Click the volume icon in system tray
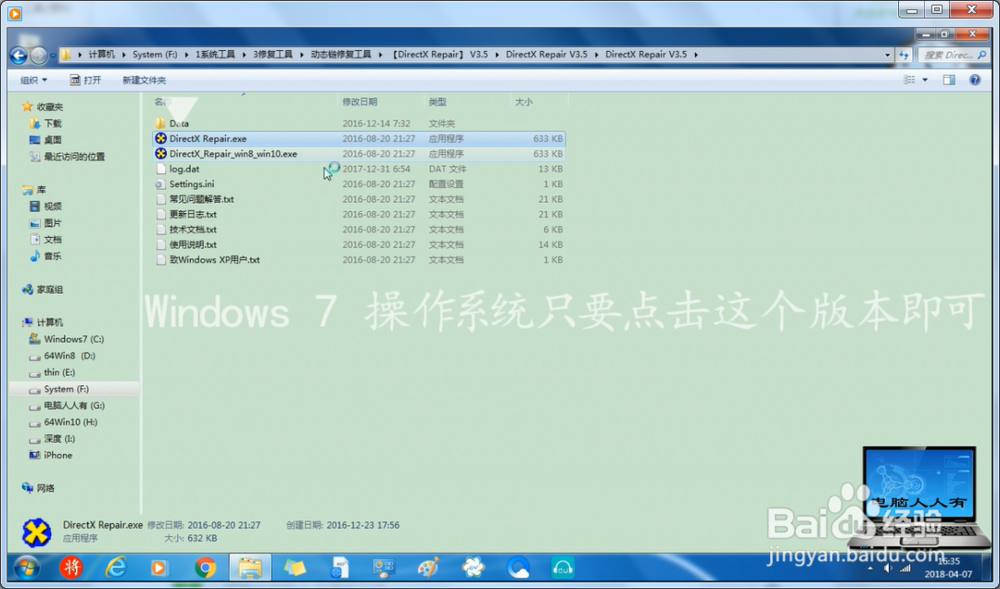This screenshot has height=589, width=1000. click(888, 568)
